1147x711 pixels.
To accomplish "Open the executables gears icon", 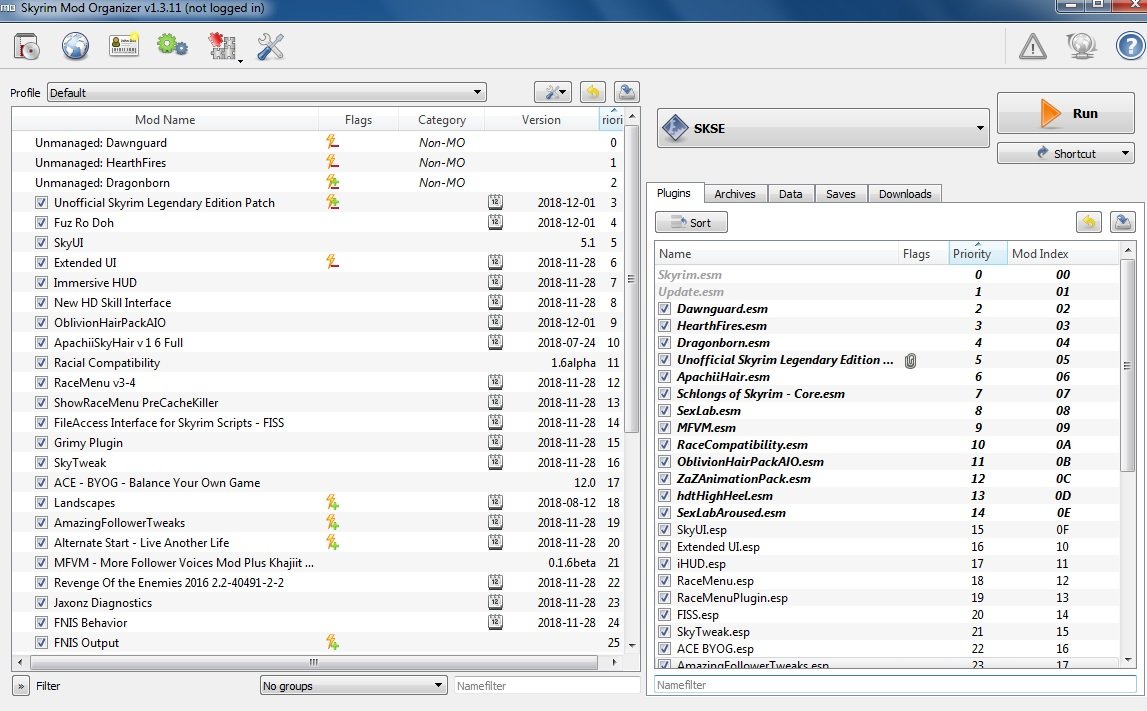I will pyautogui.click(x=172, y=46).
